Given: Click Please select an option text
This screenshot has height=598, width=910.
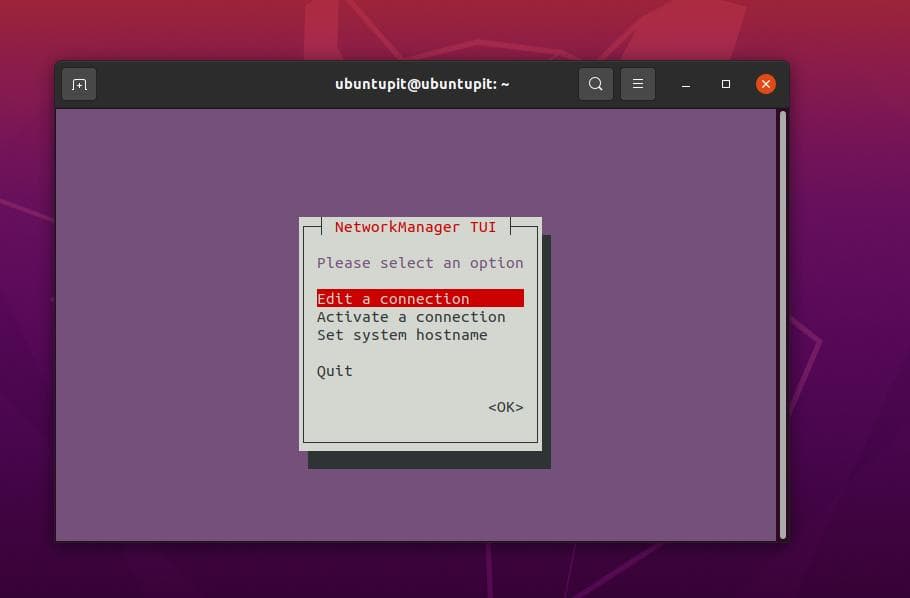Looking at the screenshot, I should [x=419, y=263].
